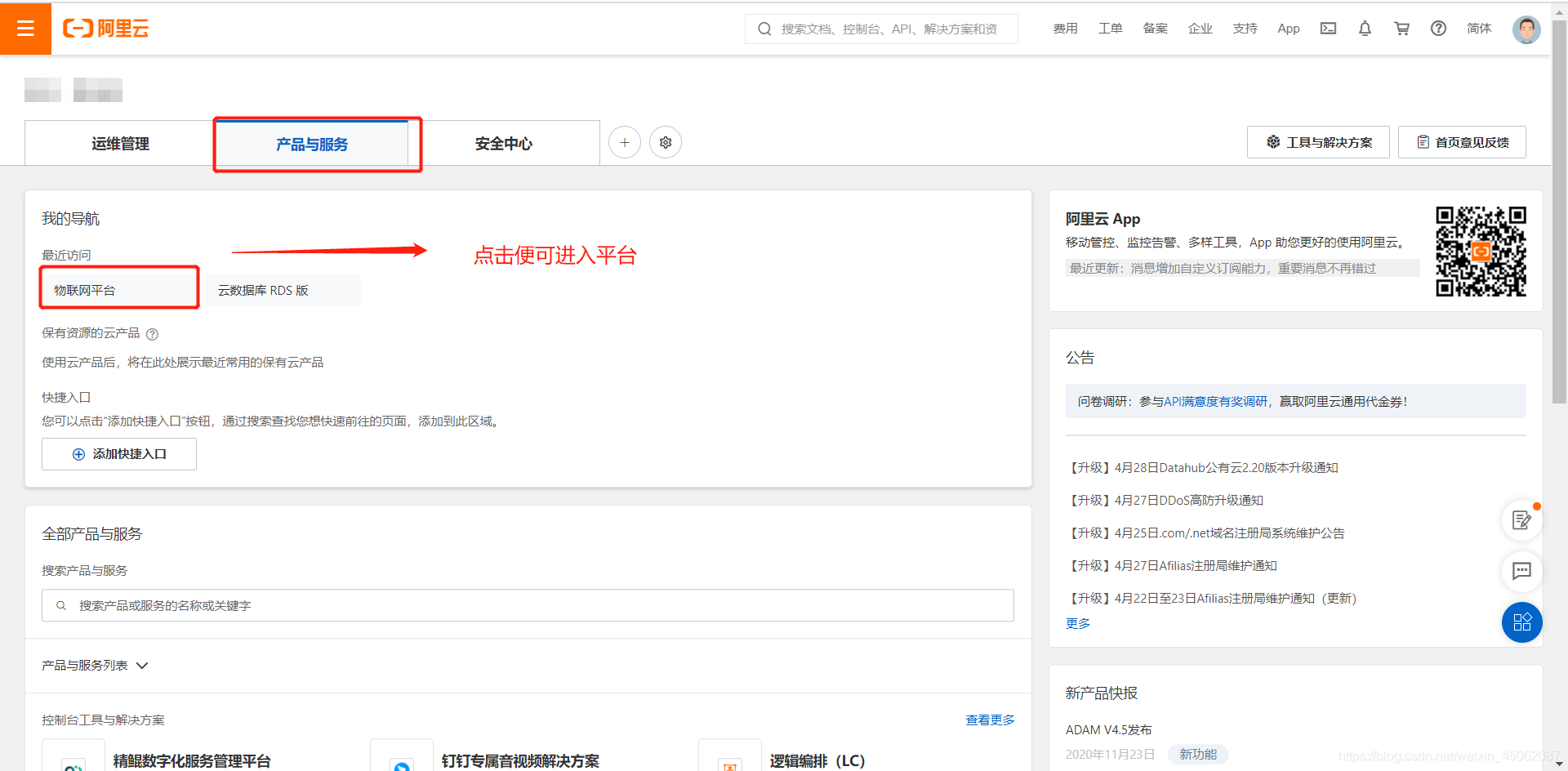Open the orange hamburger menu
This screenshot has width=1568, height=771.
(25, 29)
